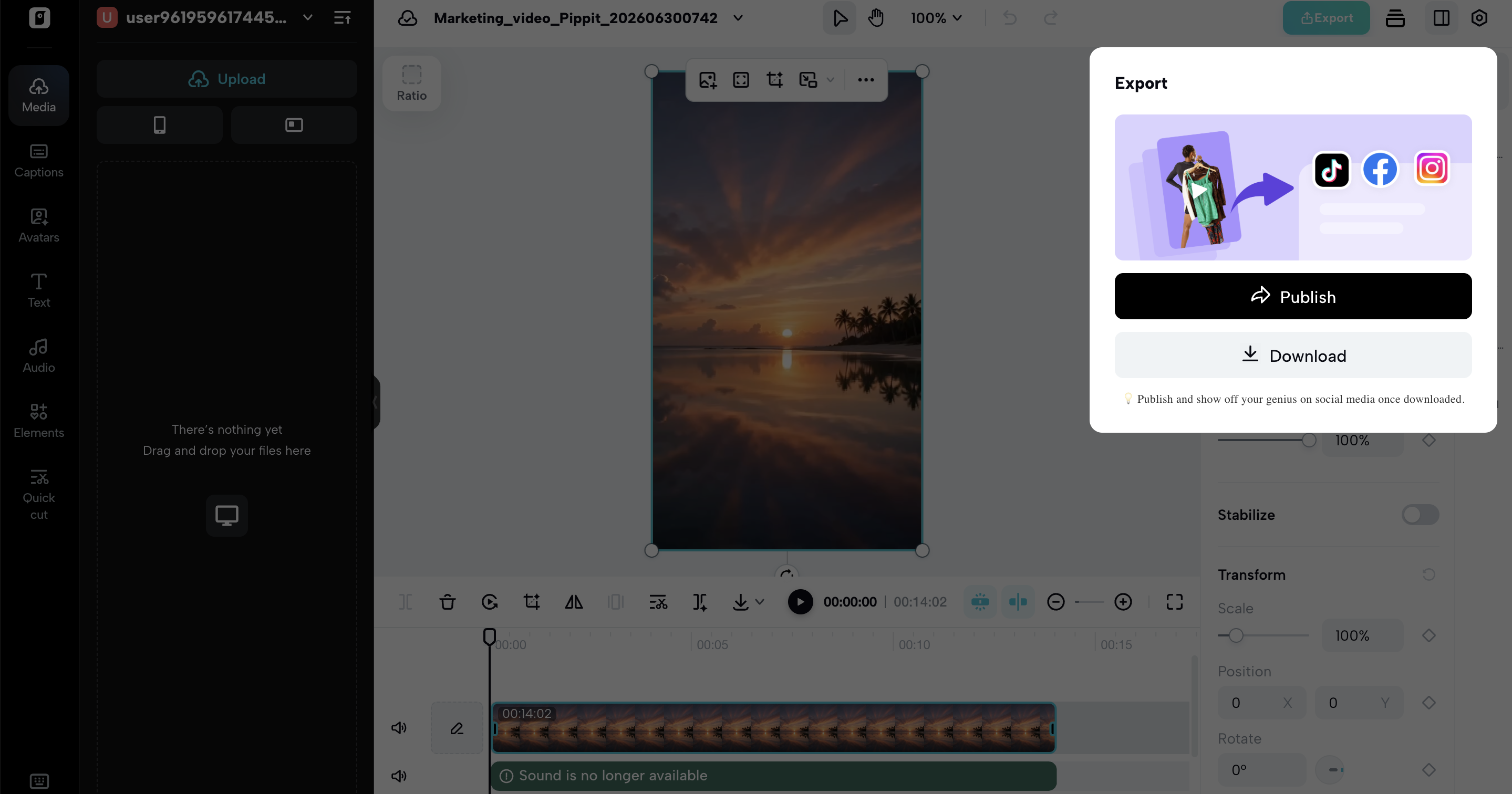
Task: Reset the Transform settings
Action: coord(1429,574)
